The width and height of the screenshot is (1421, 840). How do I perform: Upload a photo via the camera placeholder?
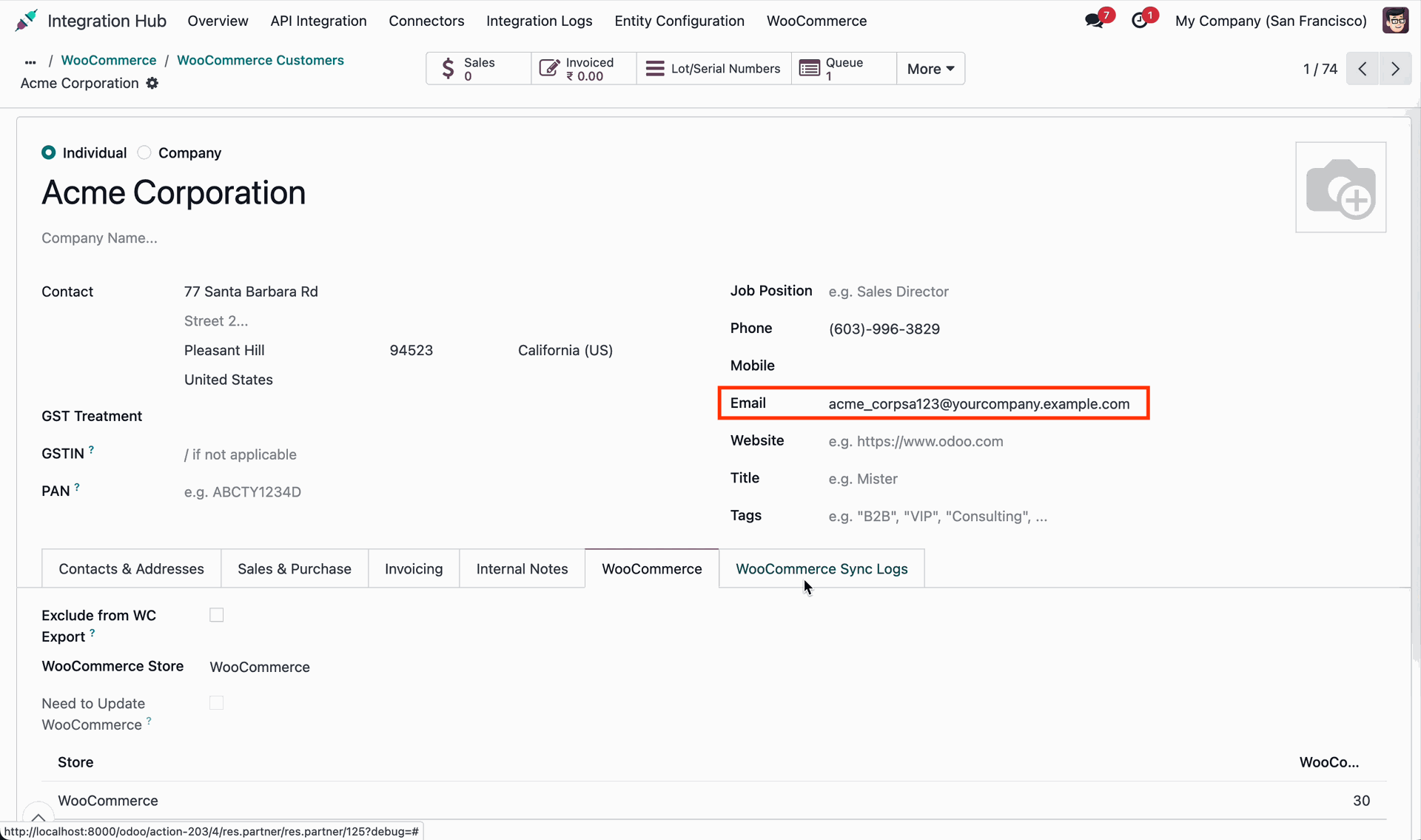1340,187
